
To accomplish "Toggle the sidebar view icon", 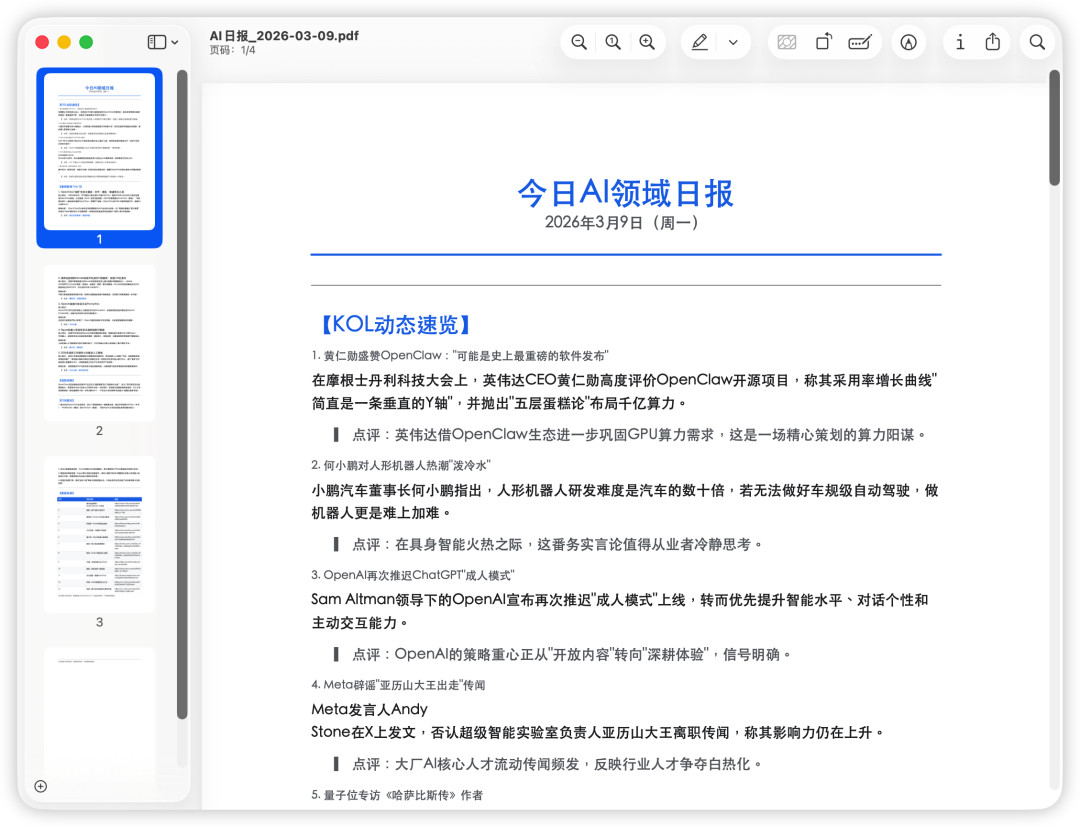I will (x=155, y=42).
